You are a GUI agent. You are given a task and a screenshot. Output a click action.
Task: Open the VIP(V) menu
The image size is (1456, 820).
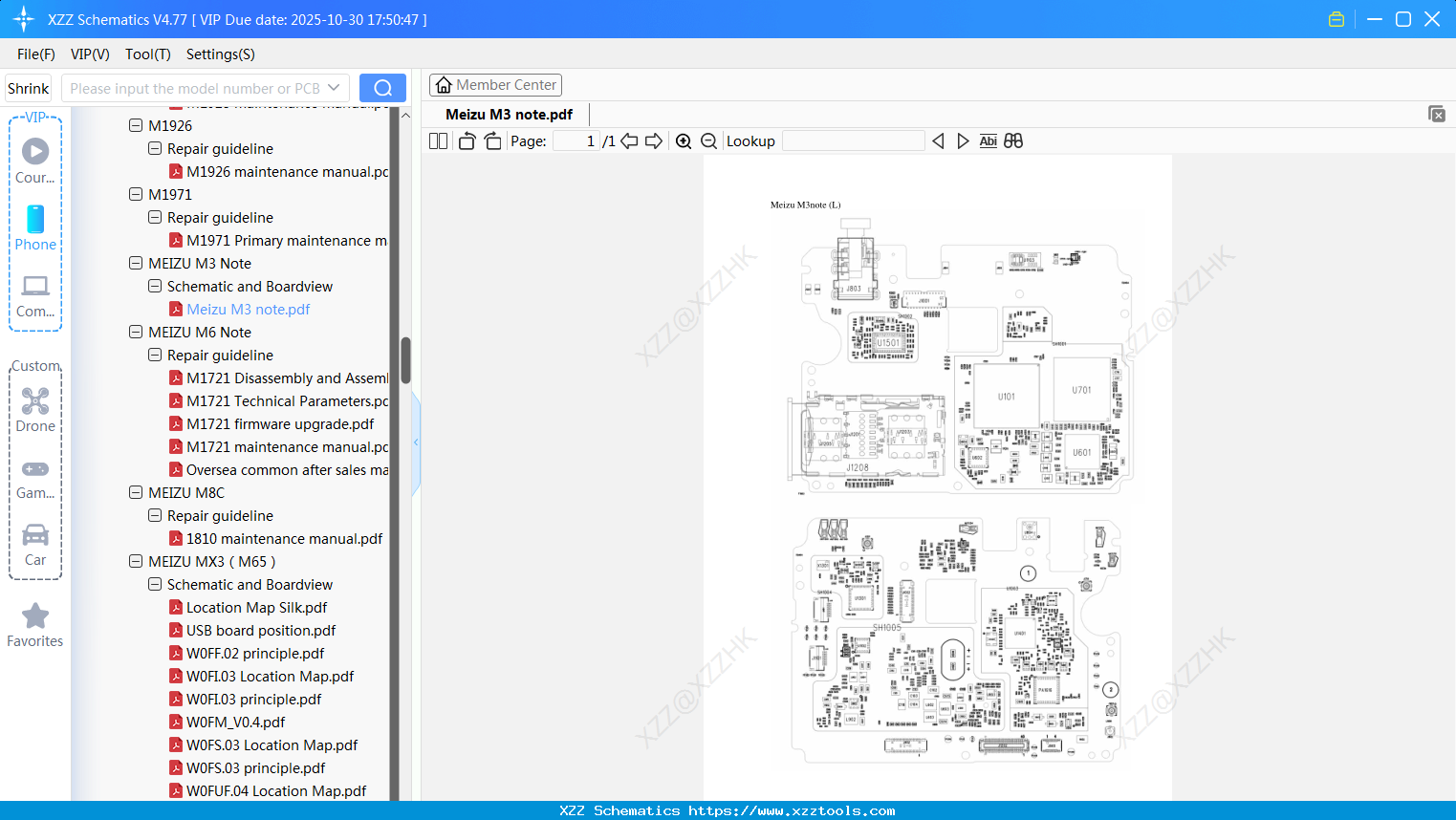(90, 54)
